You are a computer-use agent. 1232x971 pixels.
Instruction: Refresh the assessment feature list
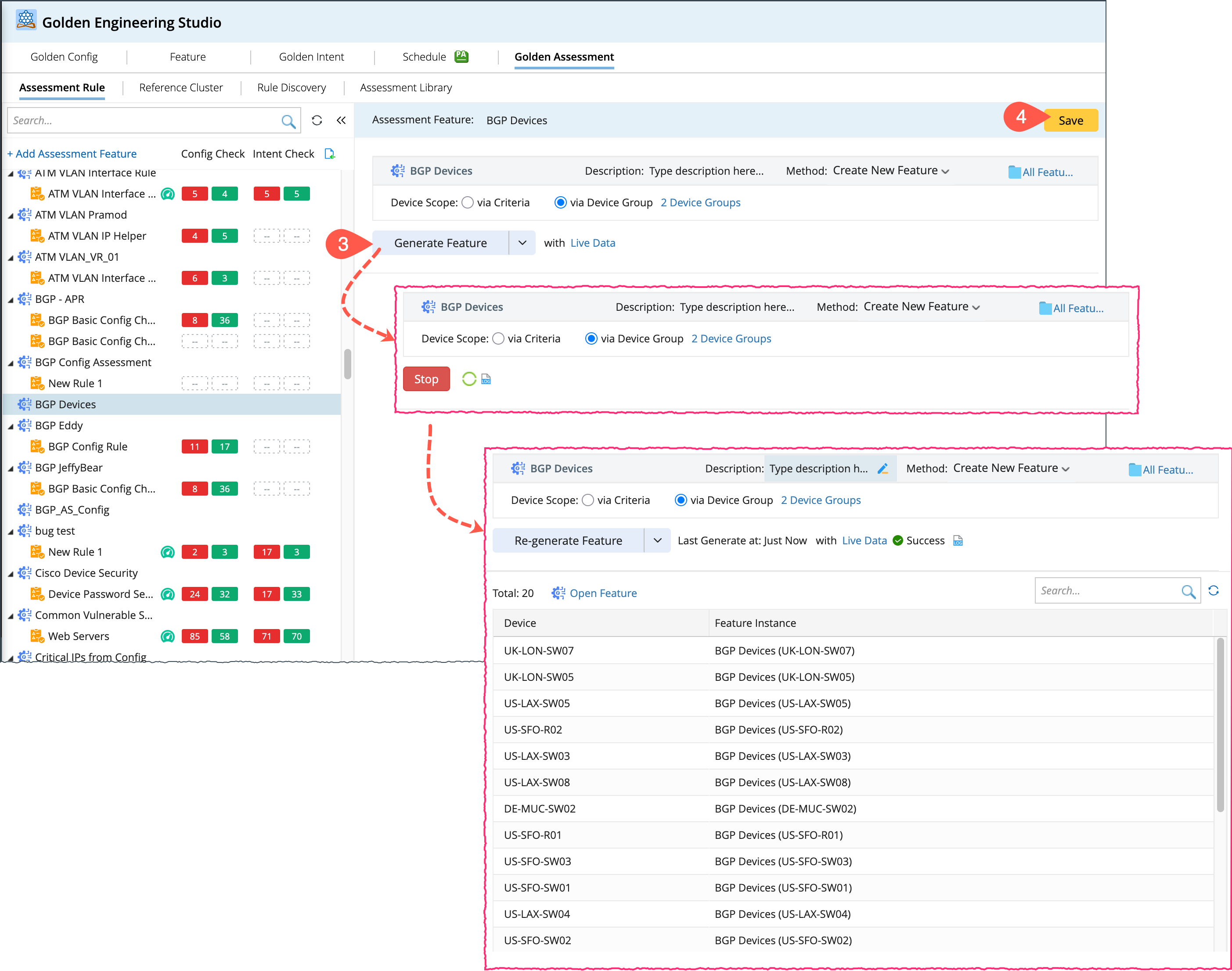pyautogui.click(x=317, y=121)
